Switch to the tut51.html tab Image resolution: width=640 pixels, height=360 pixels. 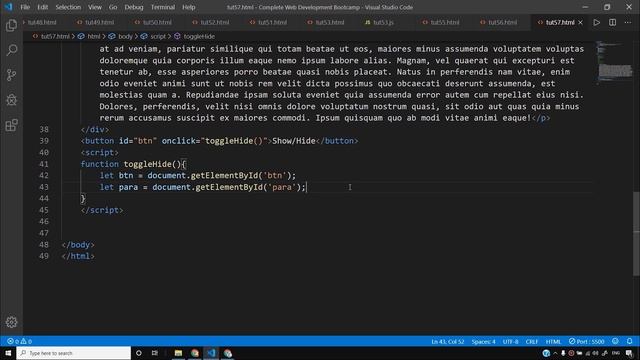272,22
